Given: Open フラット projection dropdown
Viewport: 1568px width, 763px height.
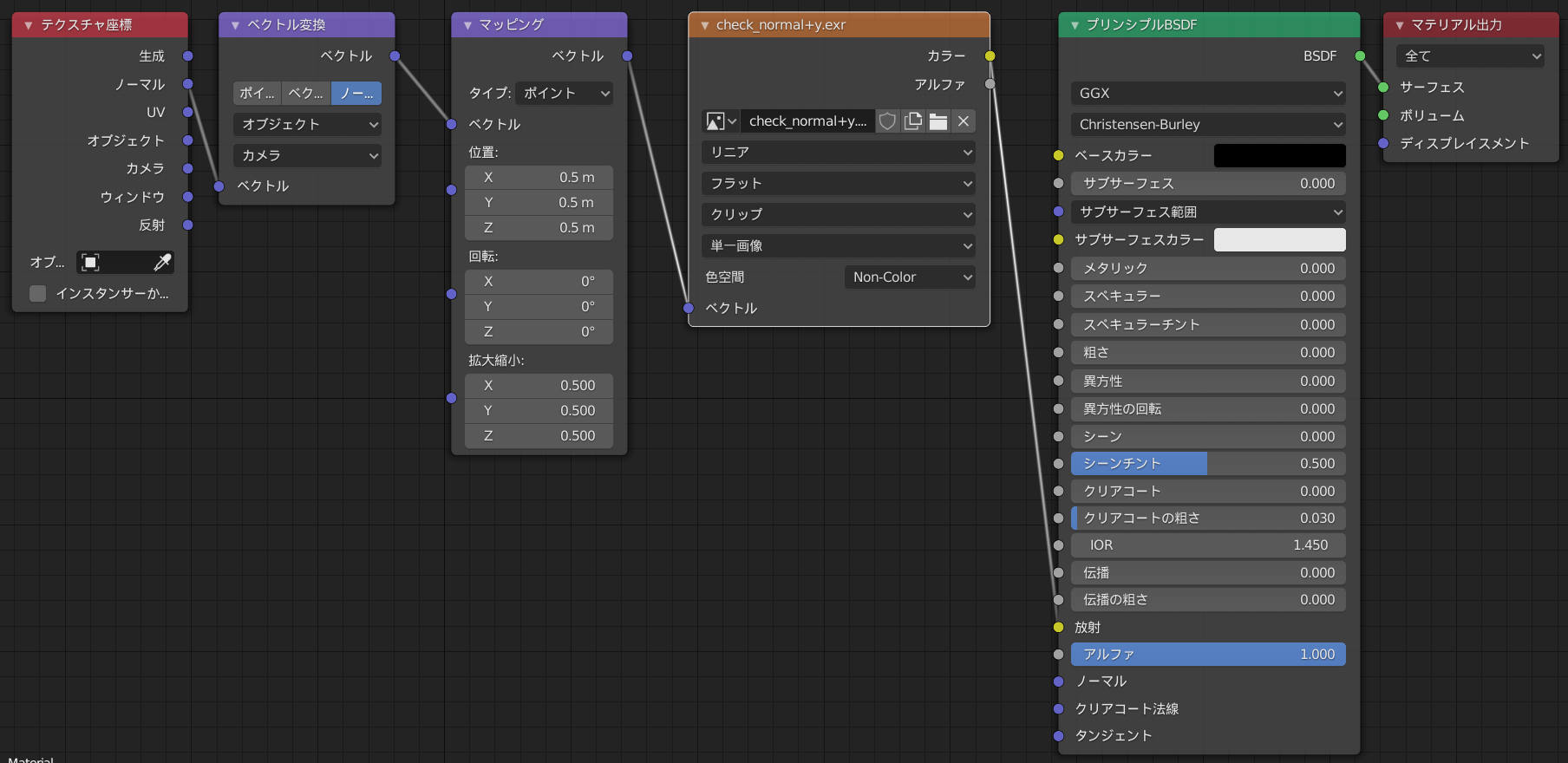Looking at the screenshot, I should coord(839,183).
